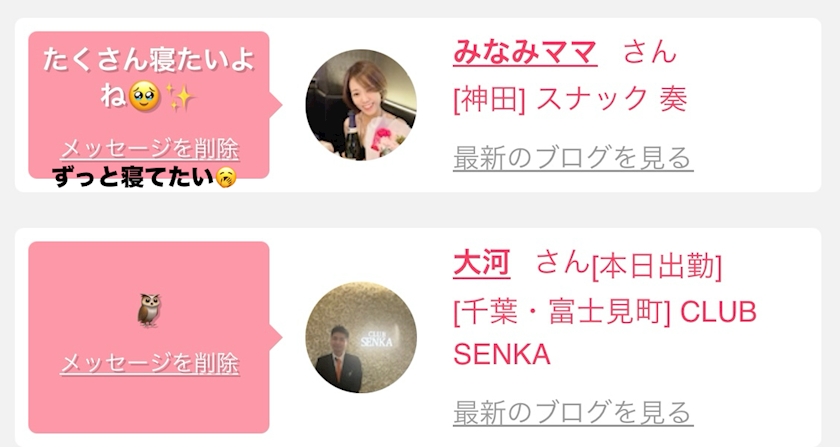This screenshot has width=840, height=447.
Task: Open みなみママ profile name link
Action: tap(525, 53)
